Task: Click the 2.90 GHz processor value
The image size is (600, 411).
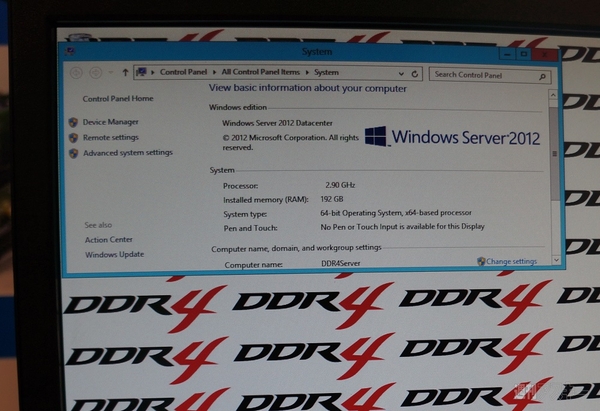Action: [340, 185]
